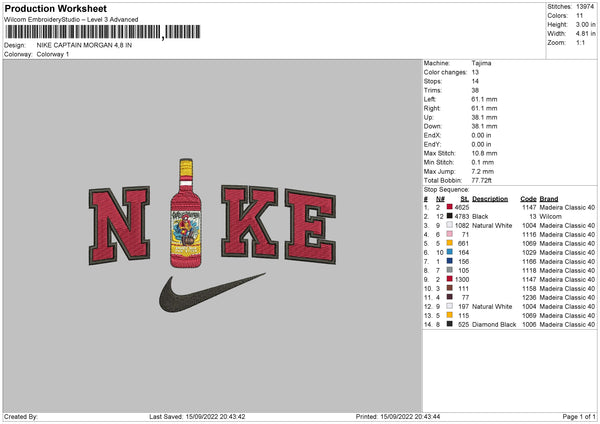600x424 pixels.
Task: Click the Max Stitch value '10.8 mm'
Action: coord(484,153)
